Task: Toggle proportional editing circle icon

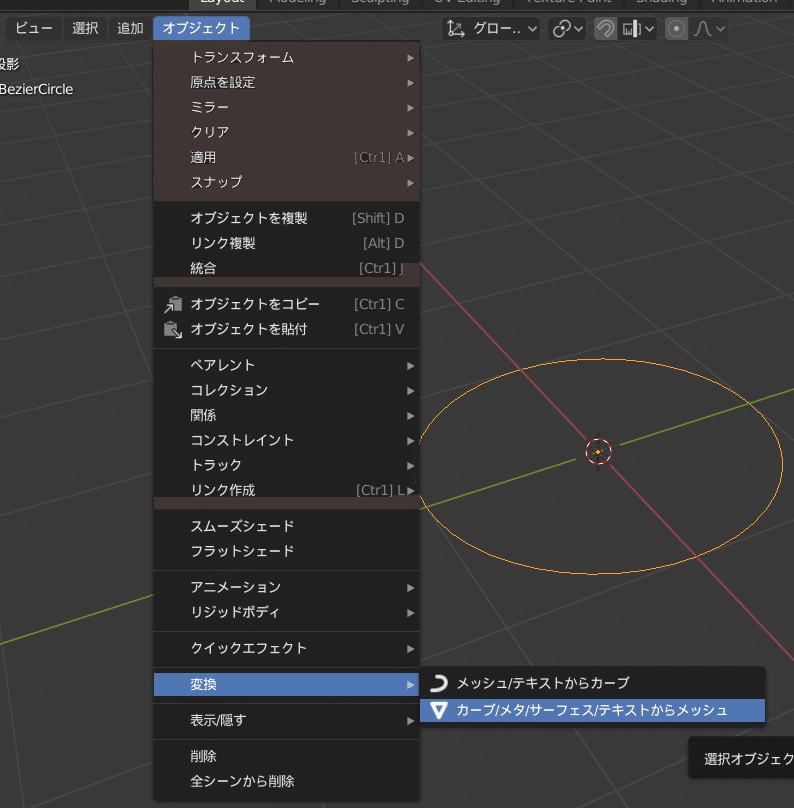Action: coord(676,29)
